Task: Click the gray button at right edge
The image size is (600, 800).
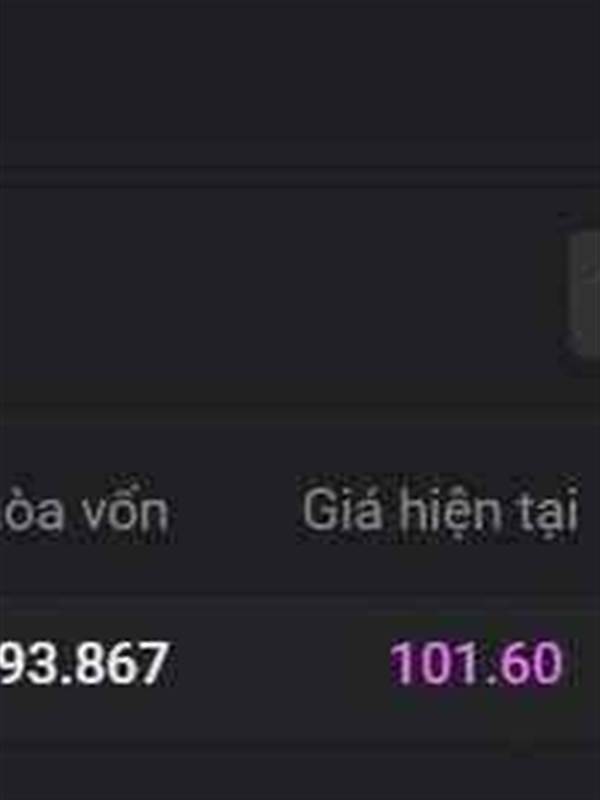Action: click(x=584, y=291)
